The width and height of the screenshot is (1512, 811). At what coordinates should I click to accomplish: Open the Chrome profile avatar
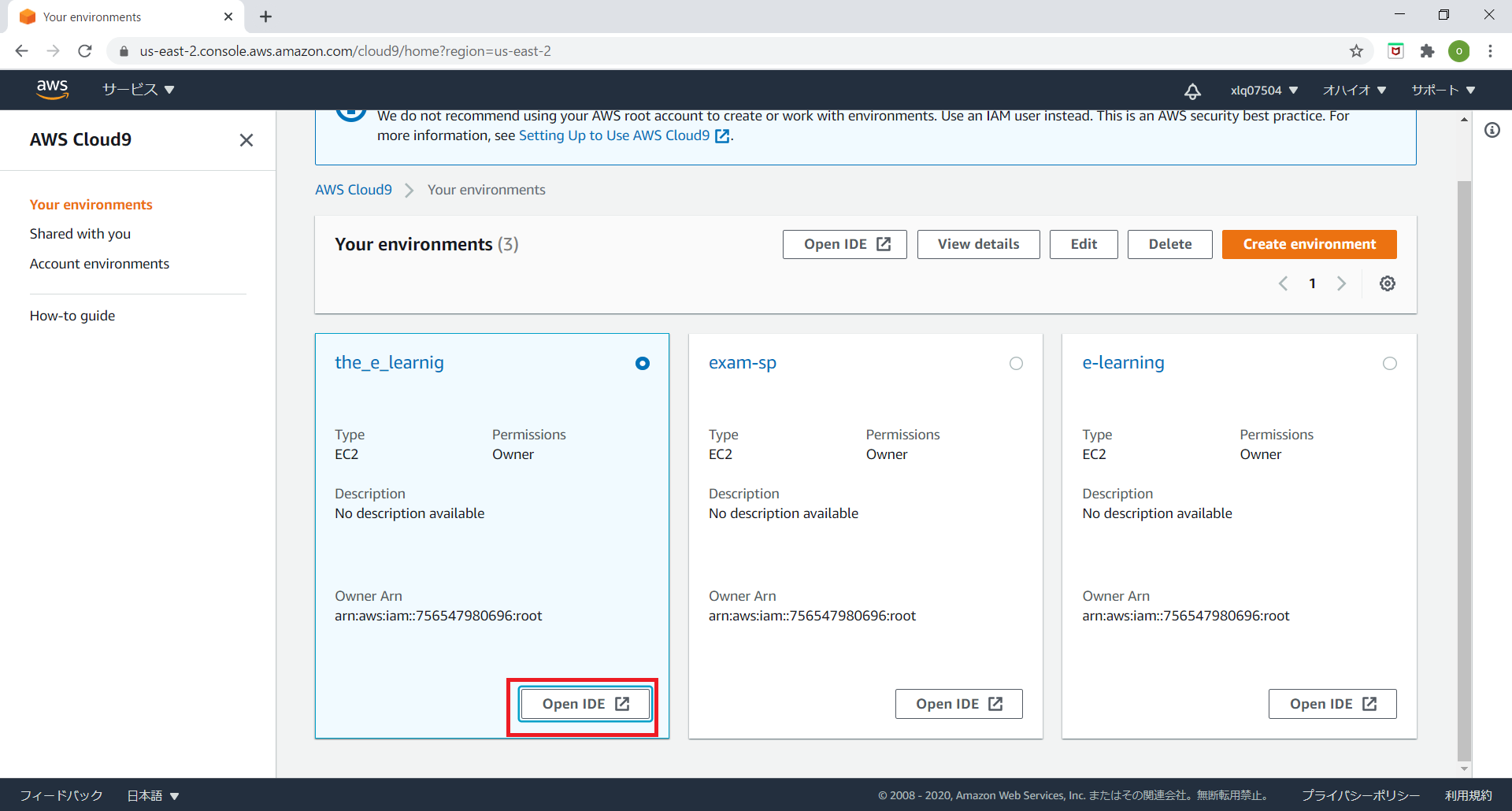(1458, 51)
